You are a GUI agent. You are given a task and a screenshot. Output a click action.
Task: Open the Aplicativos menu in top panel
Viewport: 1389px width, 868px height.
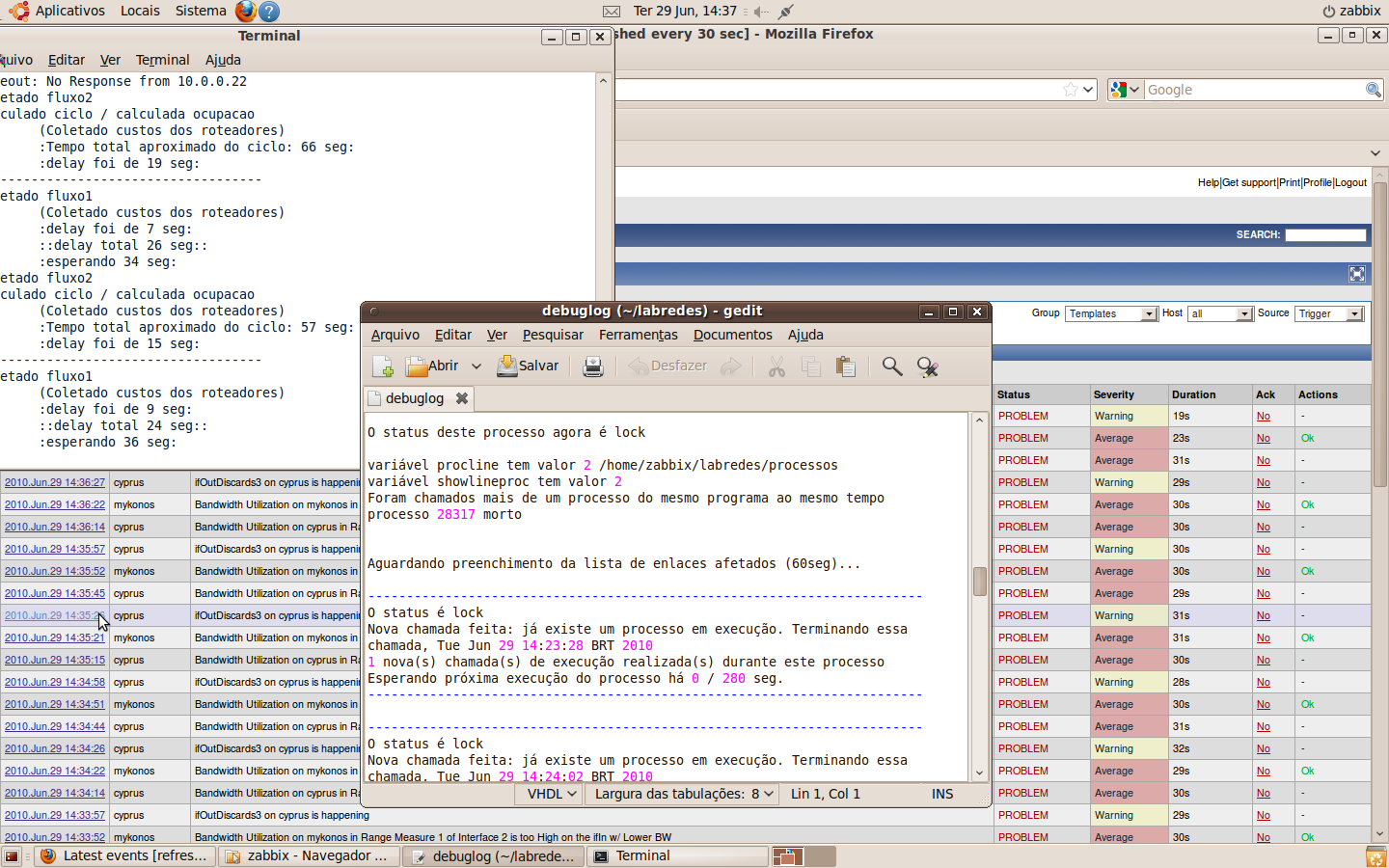pyautogui.click(x=69, y=11)
